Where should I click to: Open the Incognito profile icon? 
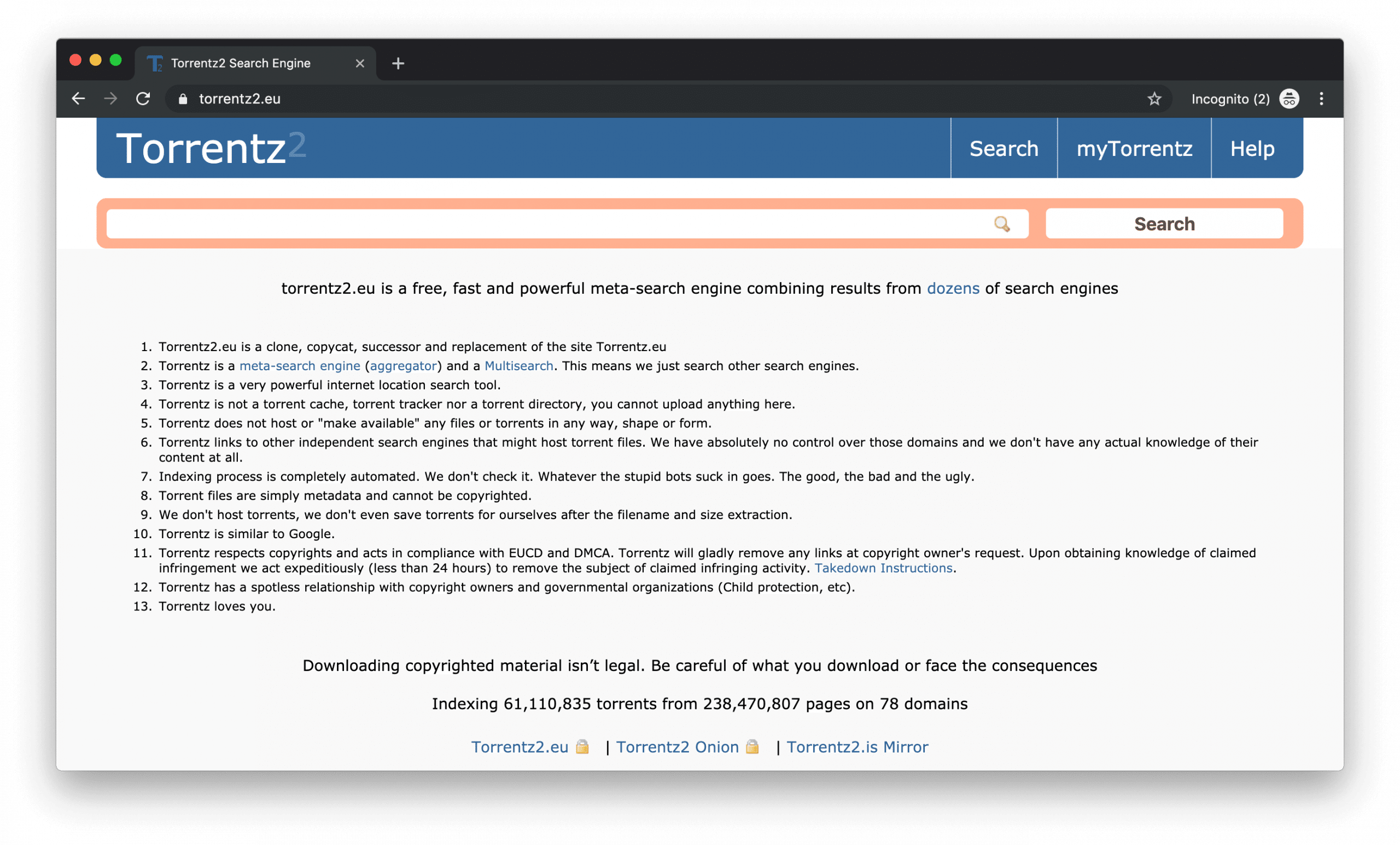[x=1289, y=99]
